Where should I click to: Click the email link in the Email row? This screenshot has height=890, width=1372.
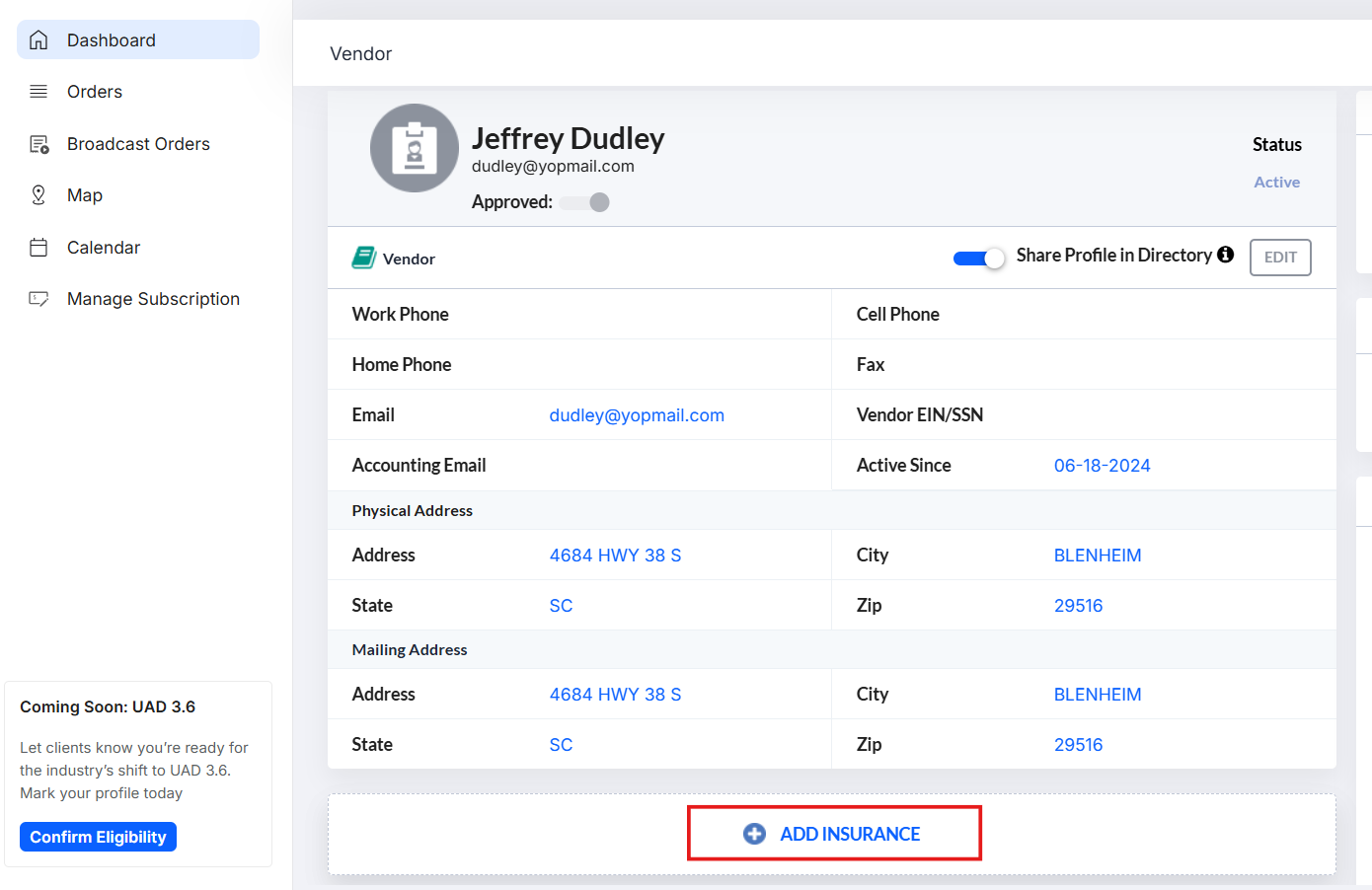(x=637, y=415)
